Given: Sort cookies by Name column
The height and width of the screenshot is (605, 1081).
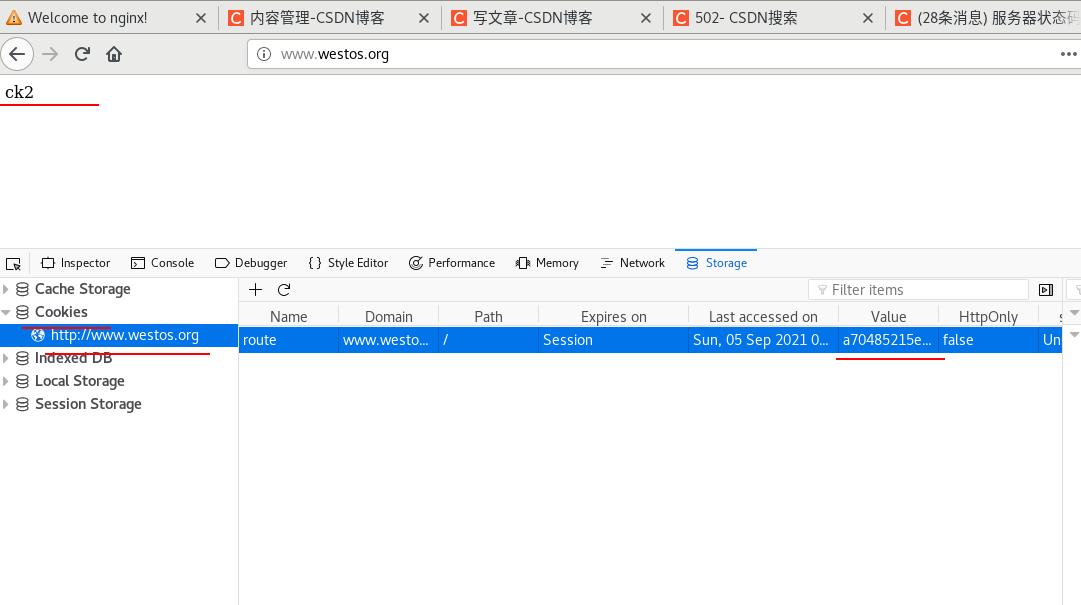Looking at the screenshot, I should [289, 317].
